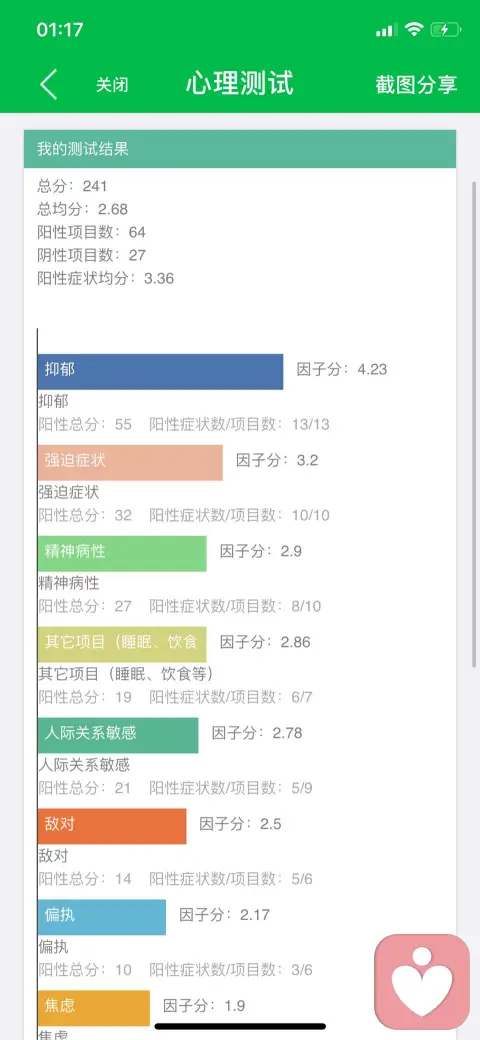Image resolution: width=480 pixels, height=1040 pixels.
Task: Tap the battery charging icon
Action: [x=444, y=29]
